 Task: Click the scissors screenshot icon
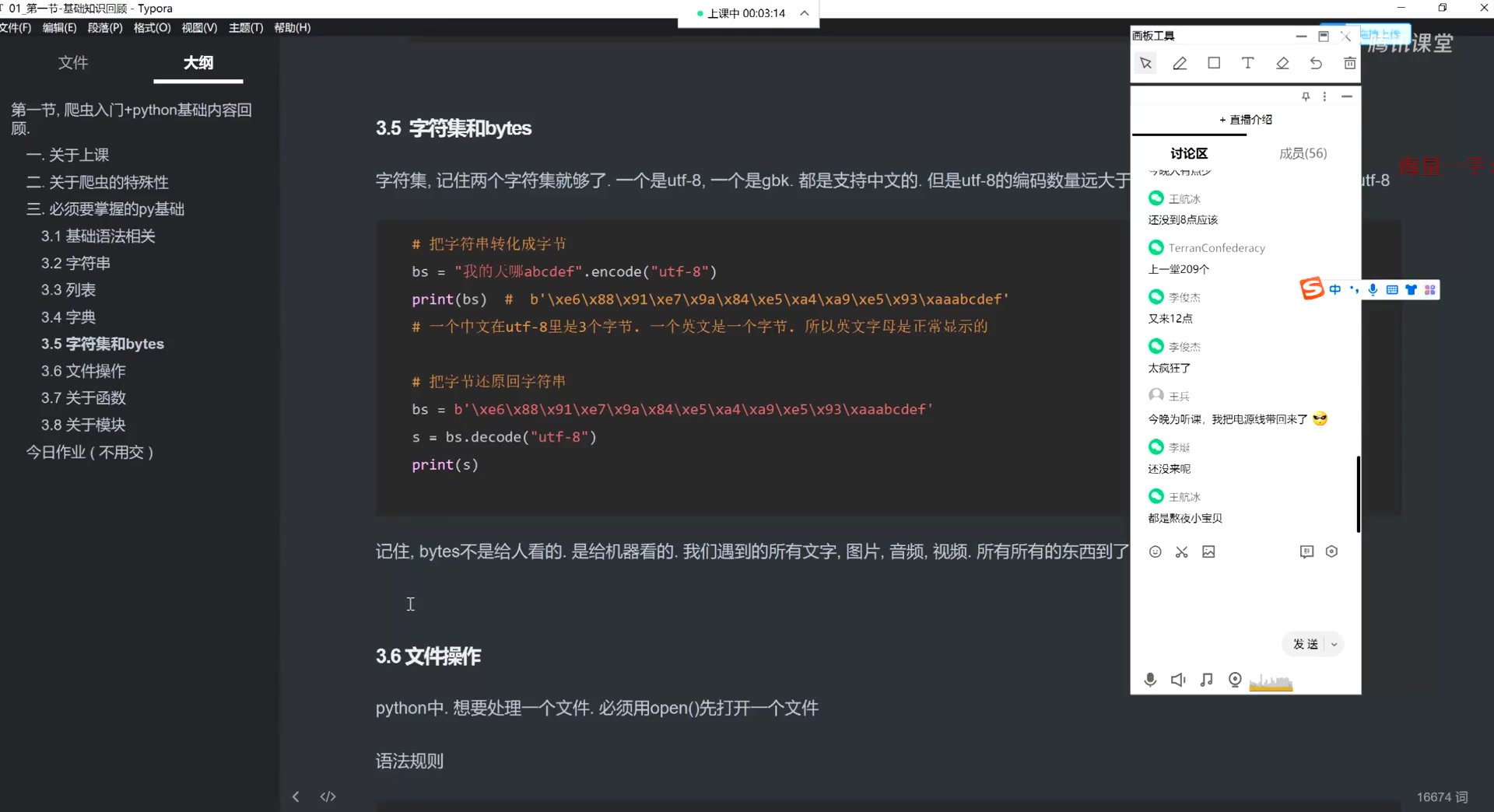coord(1182,551)
